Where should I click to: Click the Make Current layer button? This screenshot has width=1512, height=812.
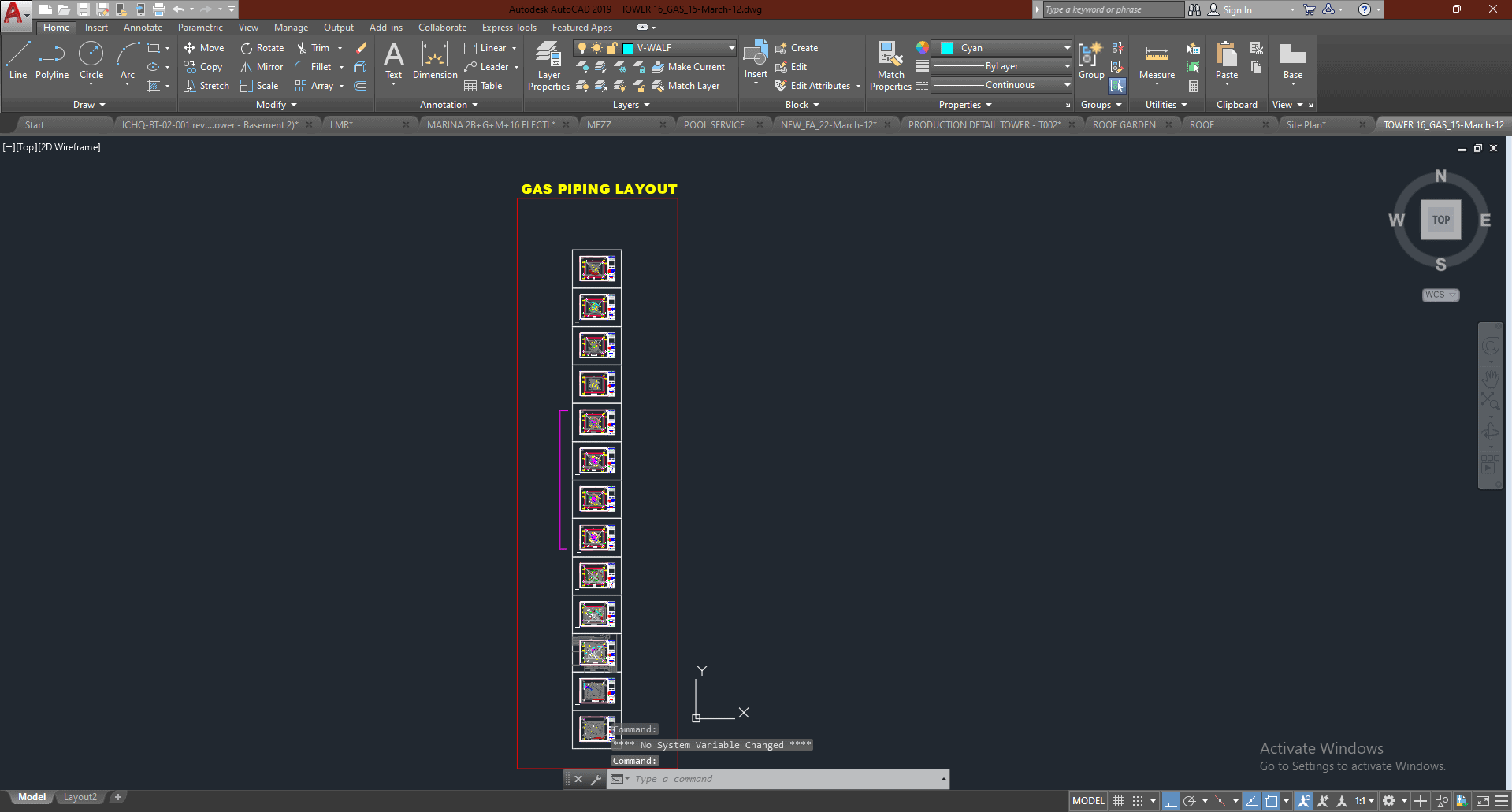tap(689, 67)
